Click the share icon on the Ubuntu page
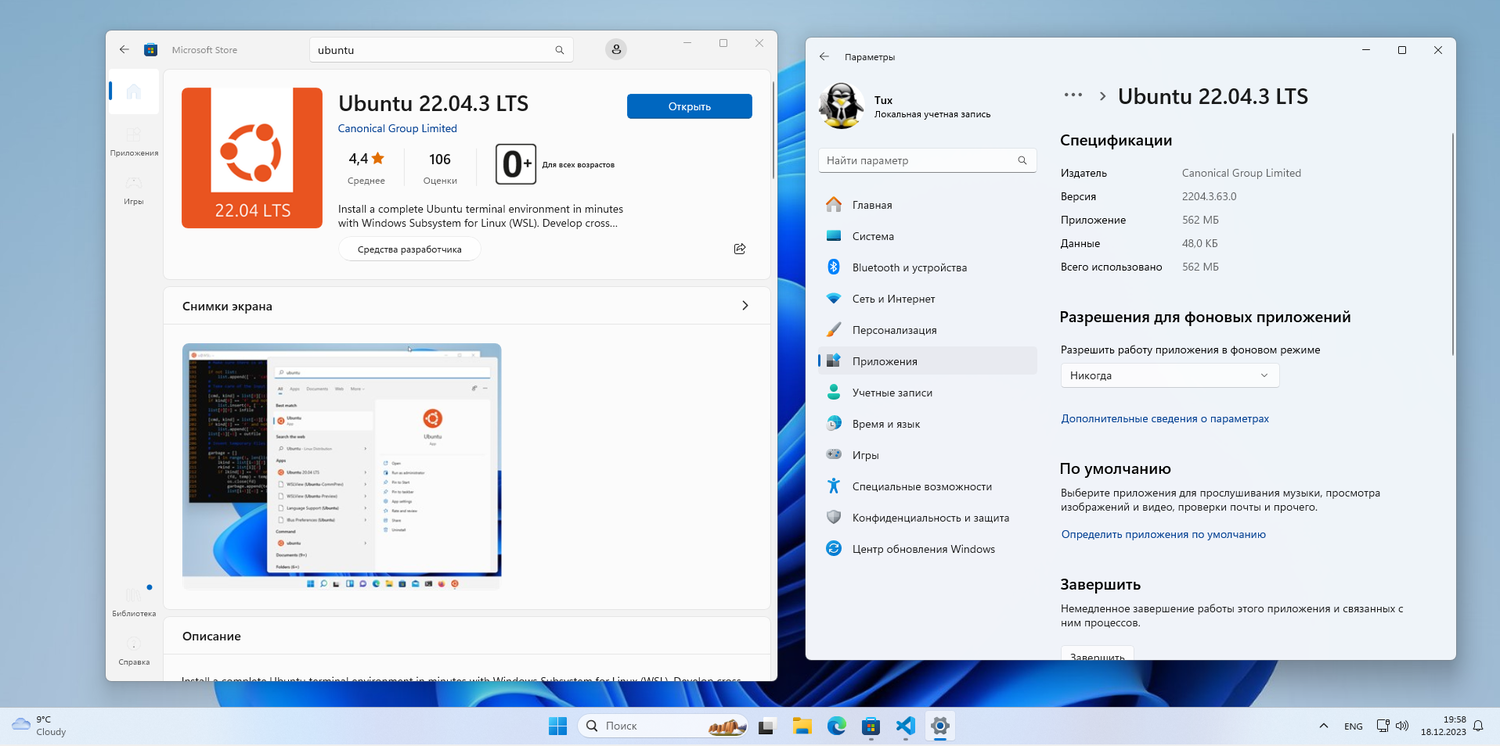Viewport: 1500px width, 746px height. pos(740,249)
